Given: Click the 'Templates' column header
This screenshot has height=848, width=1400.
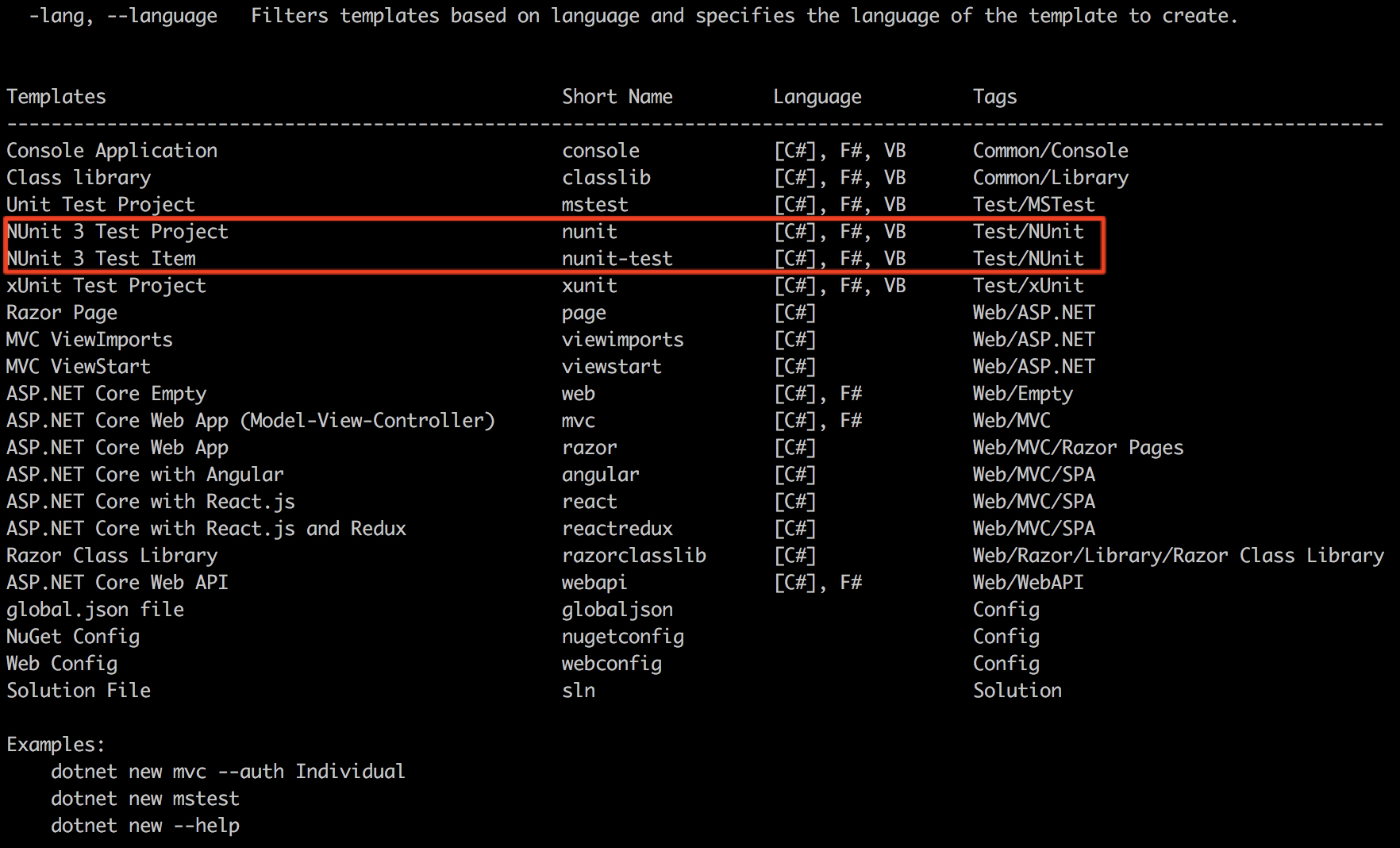Looking at the screenshot, I should point(56,97).
